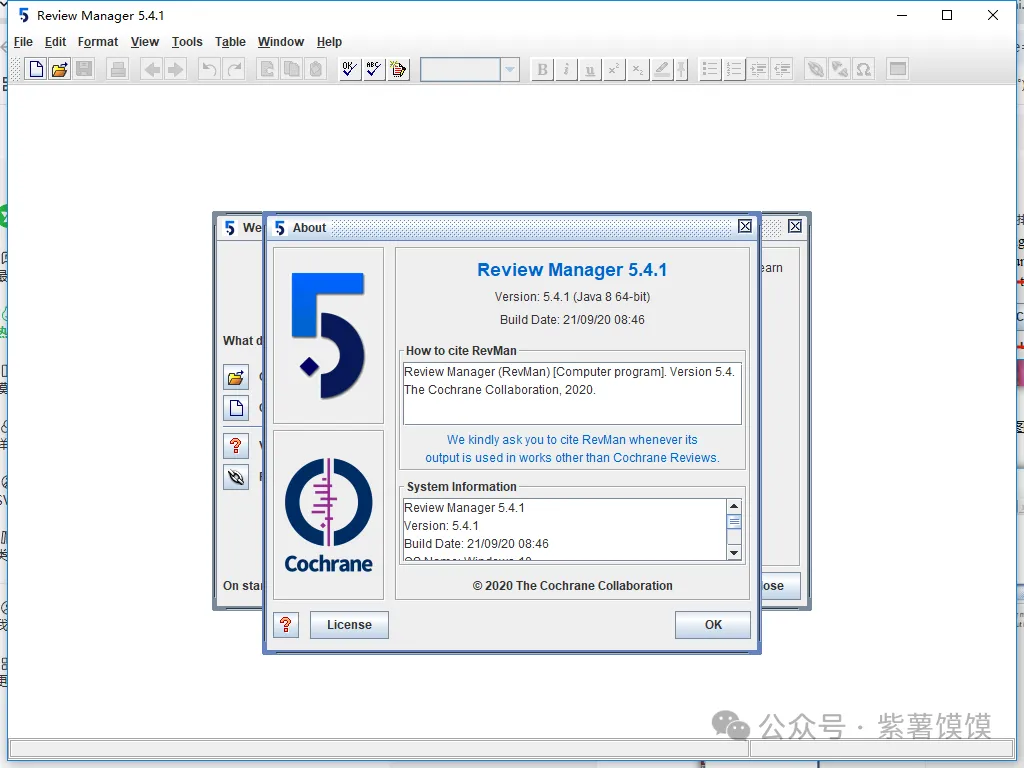Click the Bold formatting icon
Viewport: 1024px width, 768px height.
(542, 69)
